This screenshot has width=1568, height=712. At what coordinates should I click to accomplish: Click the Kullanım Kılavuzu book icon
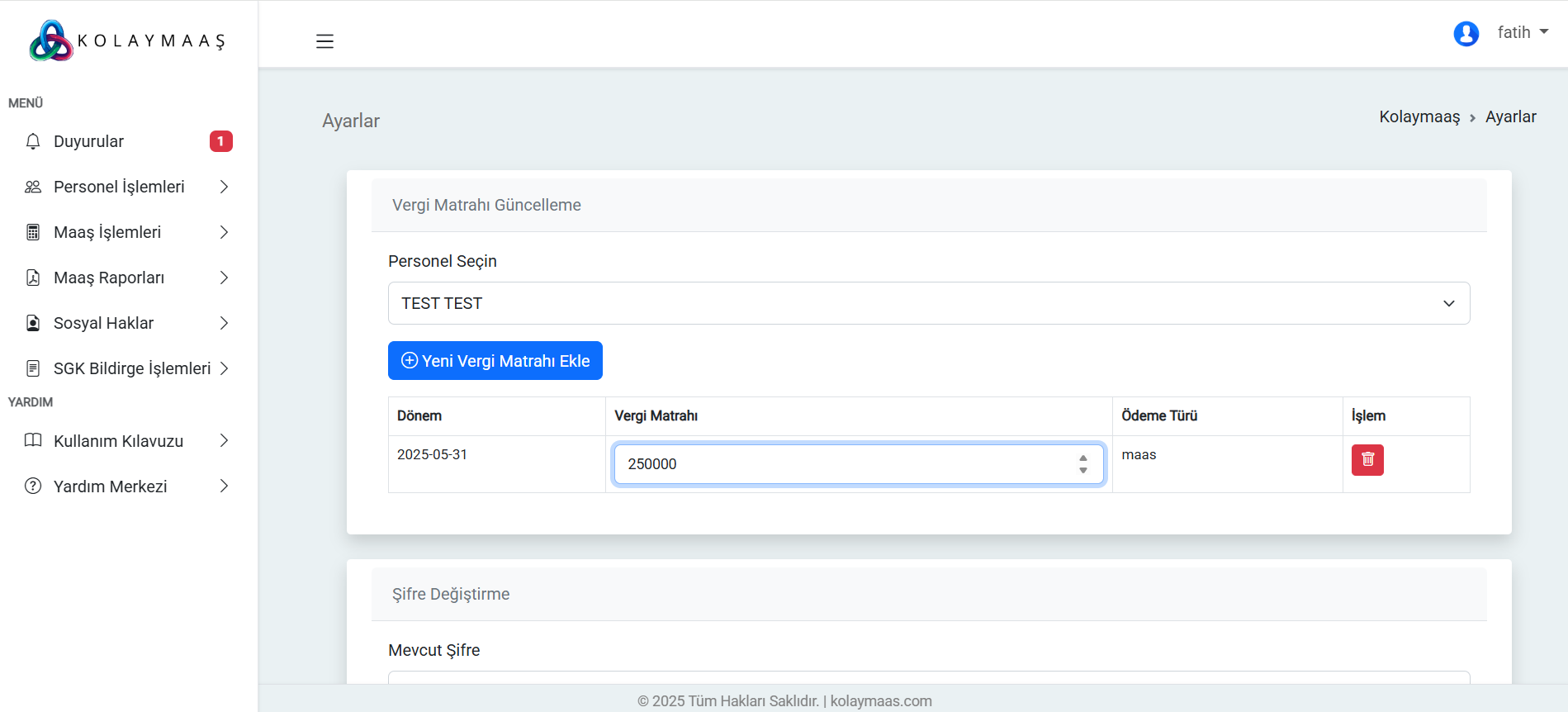click(33, 440)
